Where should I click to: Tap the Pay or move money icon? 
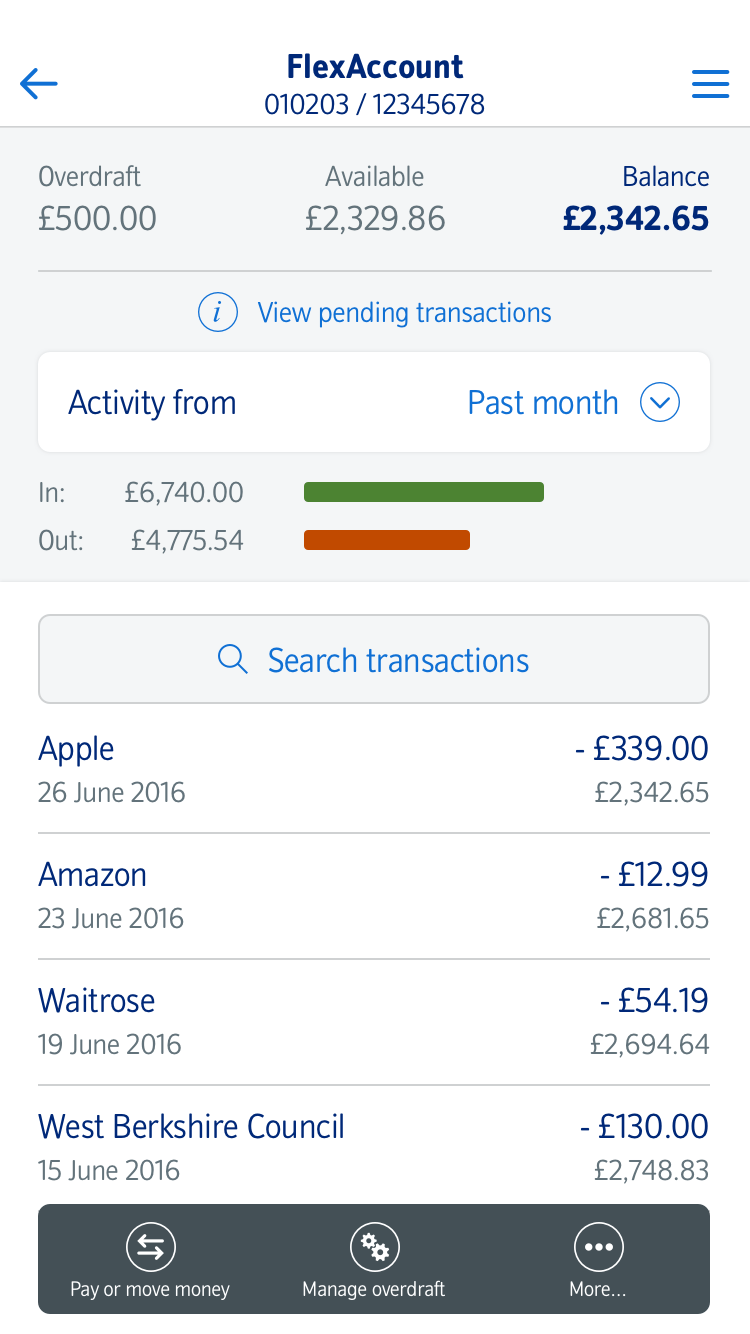click(150, 1247)
